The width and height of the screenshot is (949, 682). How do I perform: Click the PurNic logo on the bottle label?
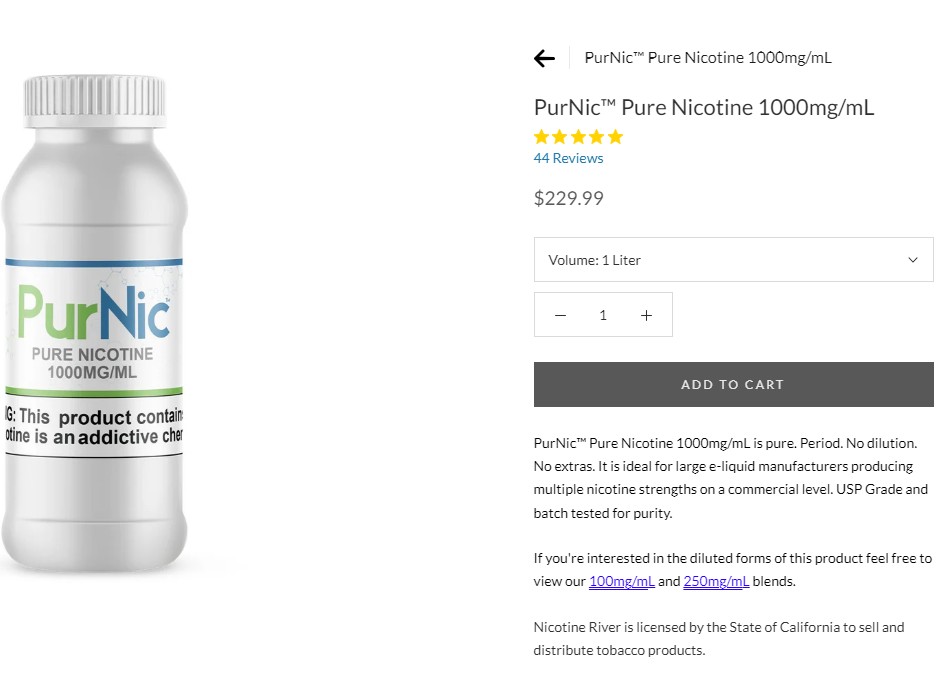point(94,312)
